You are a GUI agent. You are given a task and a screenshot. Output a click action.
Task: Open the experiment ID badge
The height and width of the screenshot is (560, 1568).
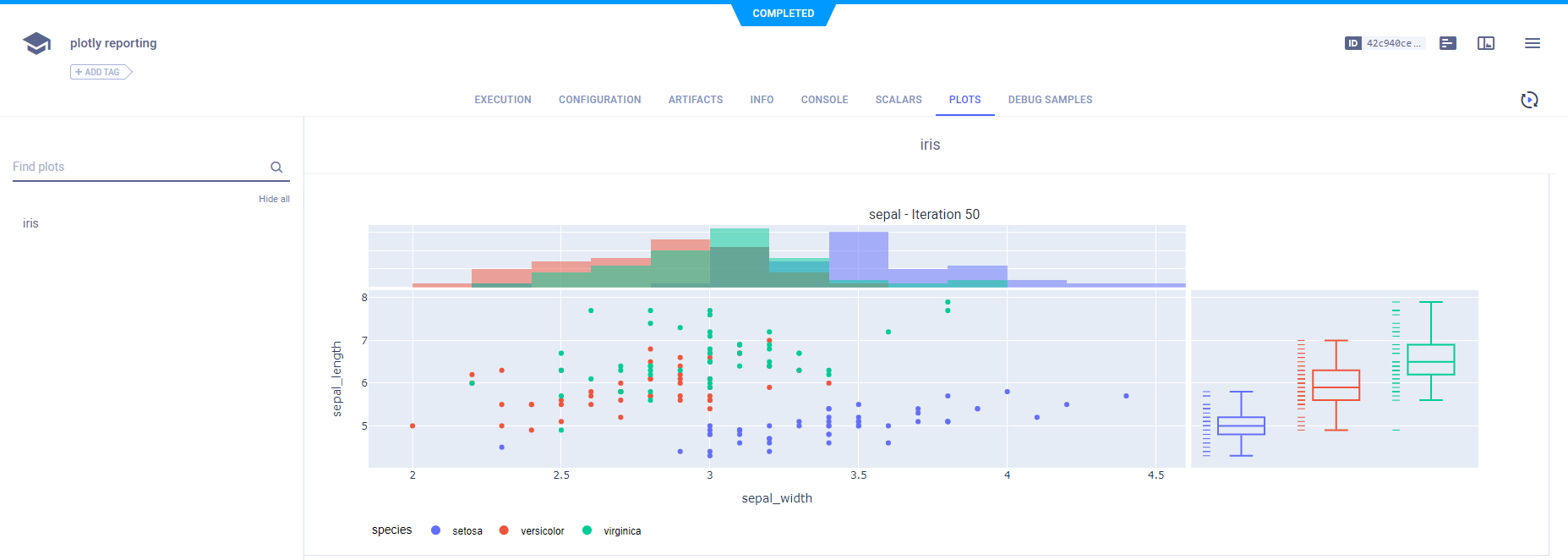[x=1384, y=43]
